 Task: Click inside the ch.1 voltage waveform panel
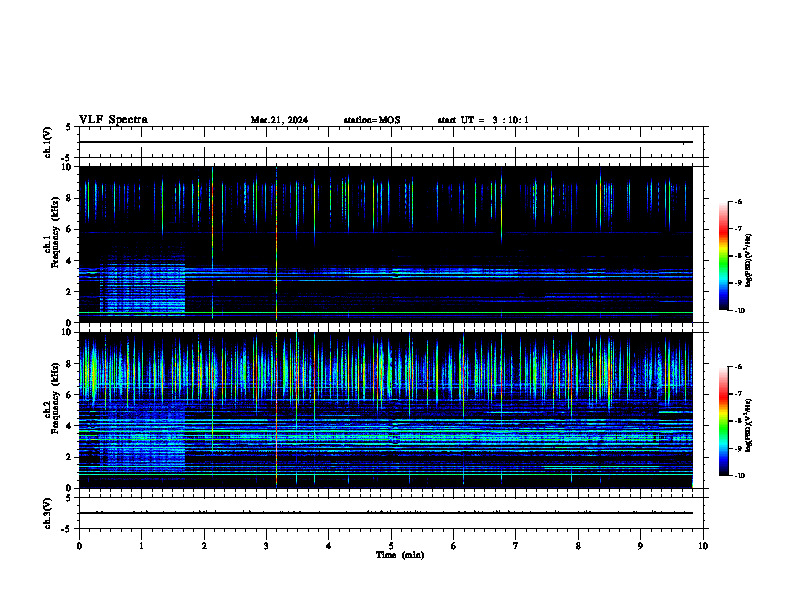click(x=391, y=142)
